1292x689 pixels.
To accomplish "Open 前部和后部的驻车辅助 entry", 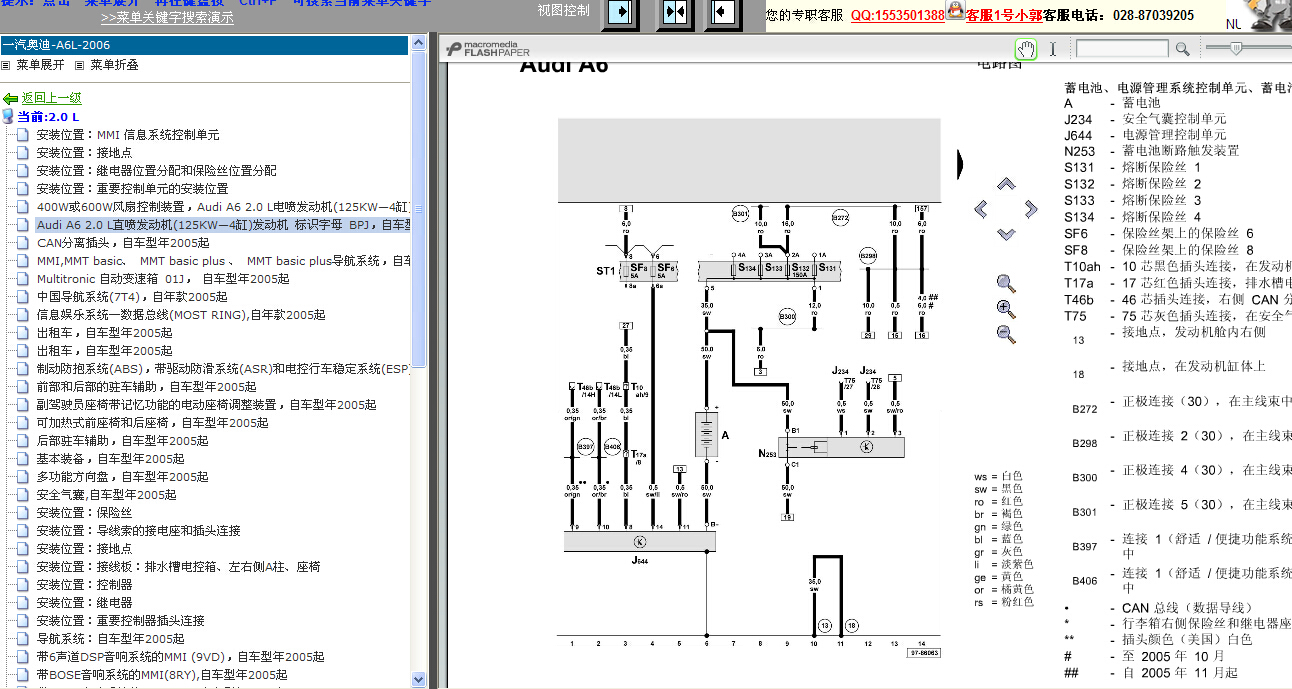I will pos(146,387).
